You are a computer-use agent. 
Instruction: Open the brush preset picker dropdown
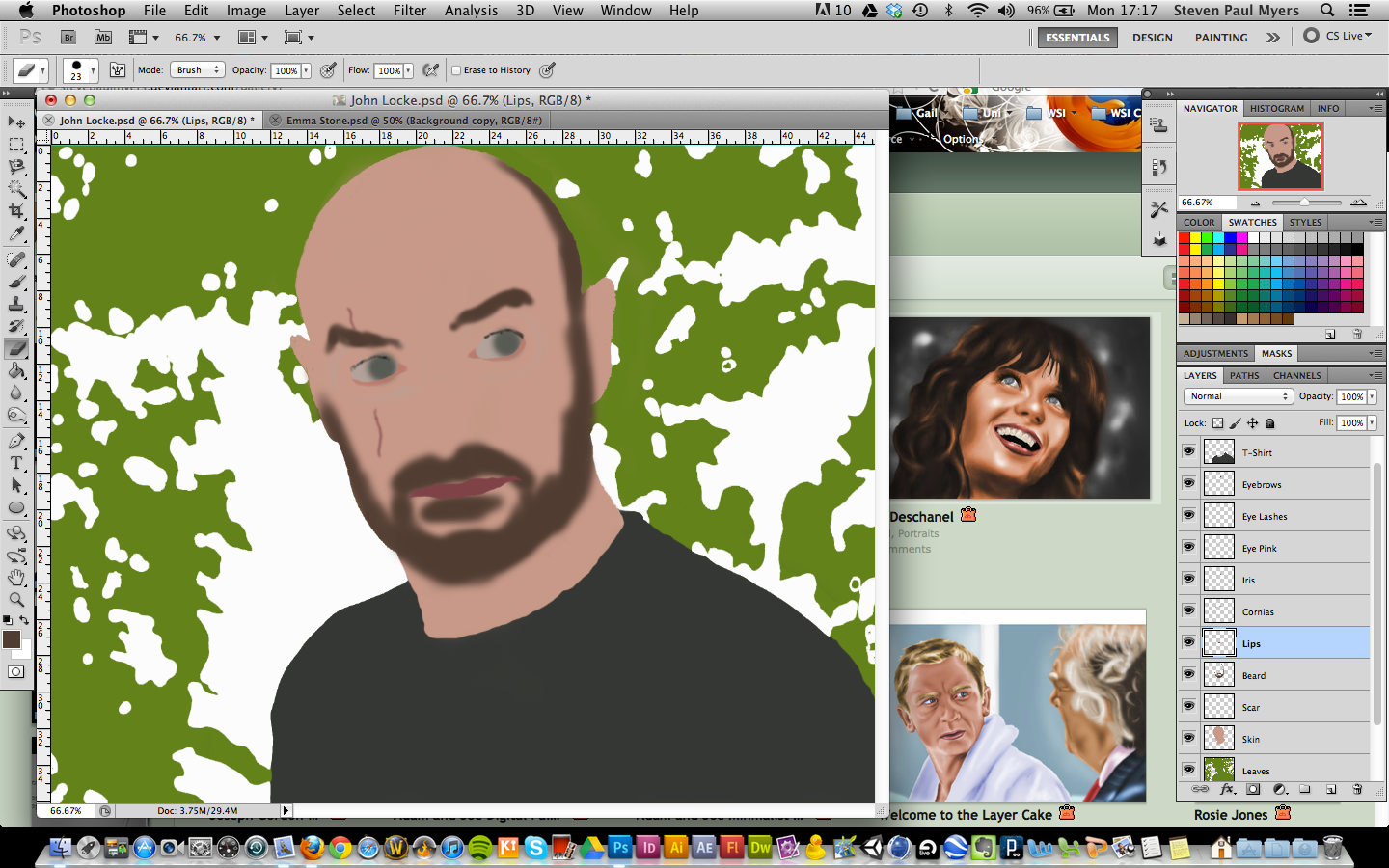pos(93,70)
